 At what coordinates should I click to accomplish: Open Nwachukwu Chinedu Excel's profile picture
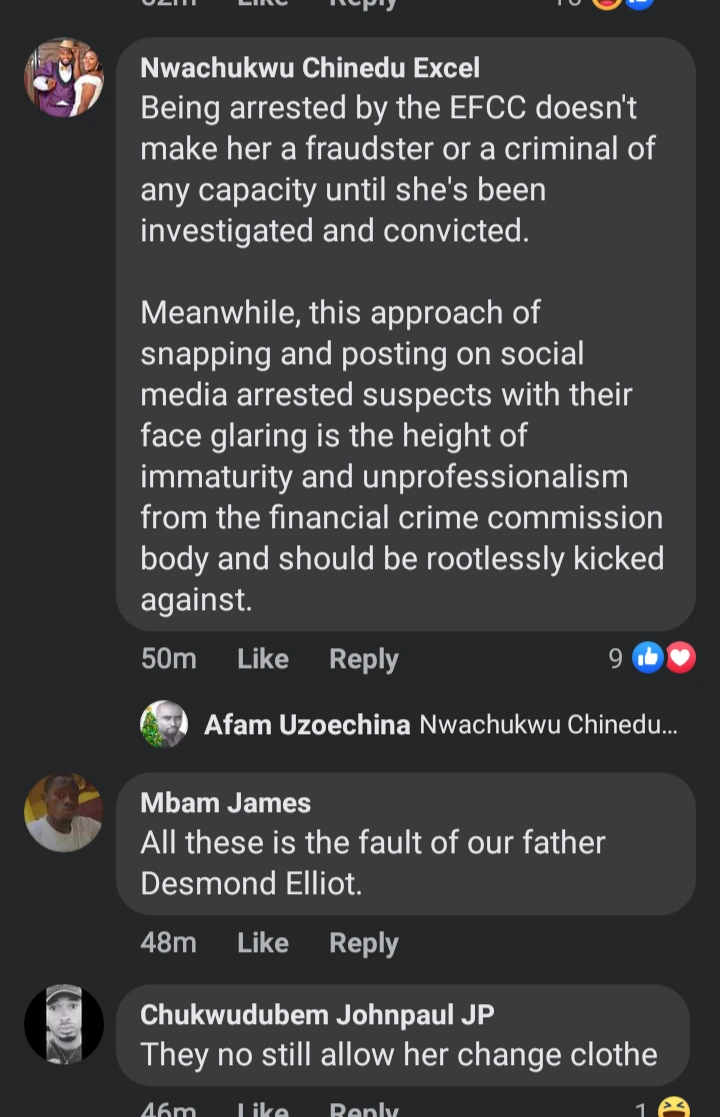pos(64,78)
